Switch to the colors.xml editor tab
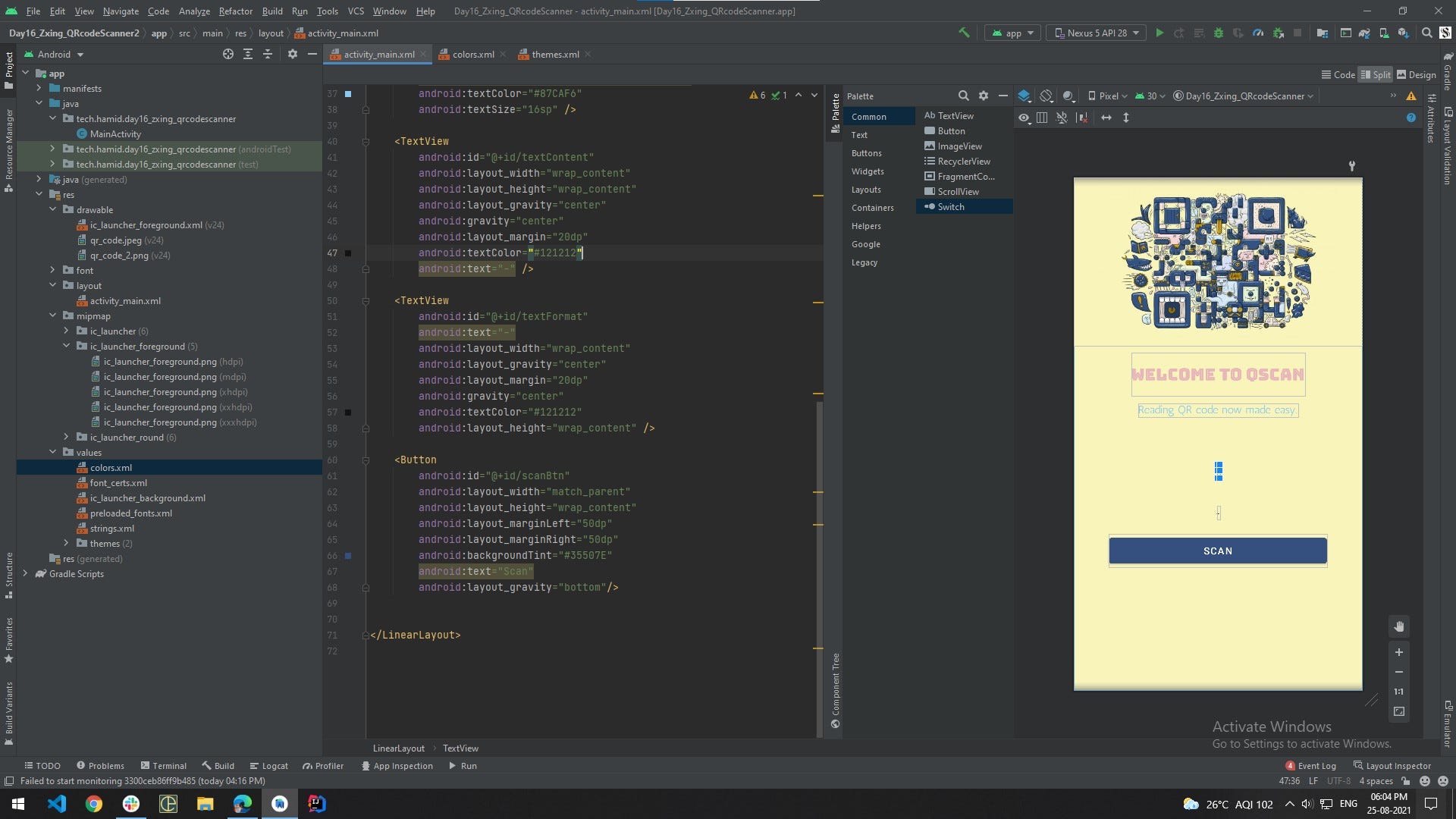1456x819 pixels. [472, 55]
